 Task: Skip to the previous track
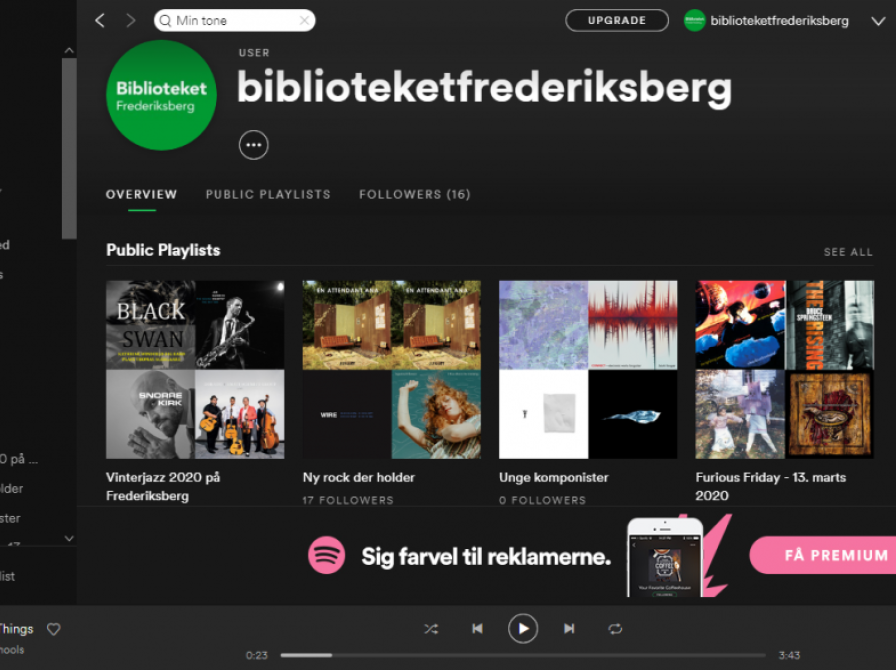click(x=477, y=628)
